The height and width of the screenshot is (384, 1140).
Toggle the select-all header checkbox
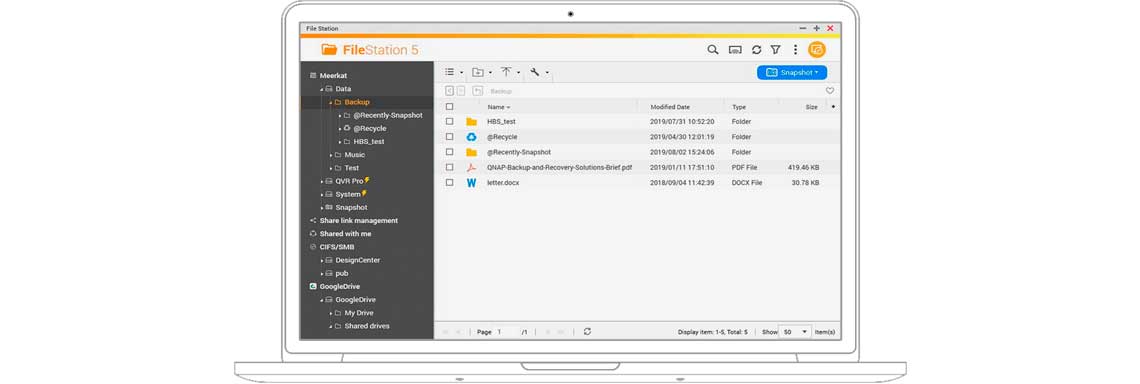[x=449, y=107]
